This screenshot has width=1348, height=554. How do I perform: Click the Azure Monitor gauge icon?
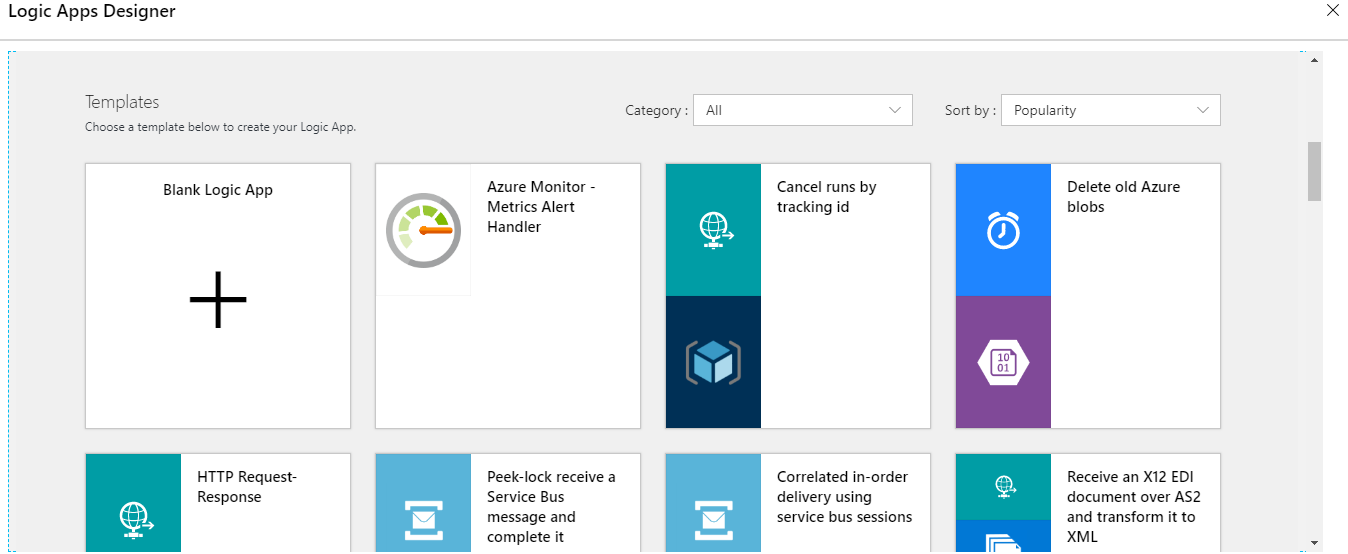pos(423,231)
